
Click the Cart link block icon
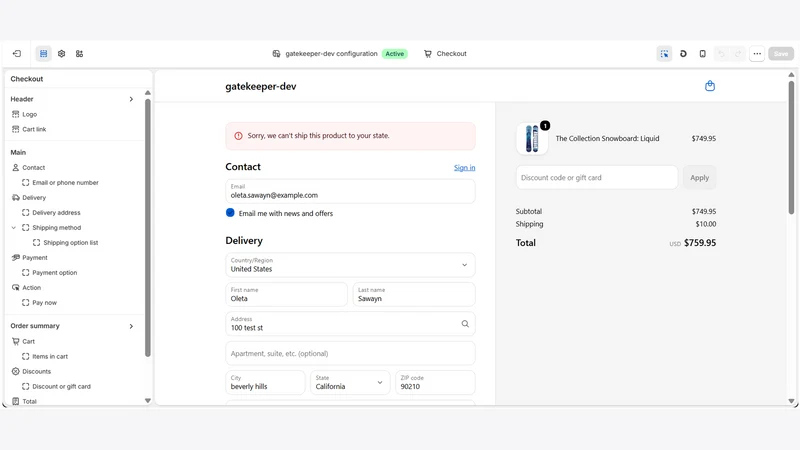(15, 129)
